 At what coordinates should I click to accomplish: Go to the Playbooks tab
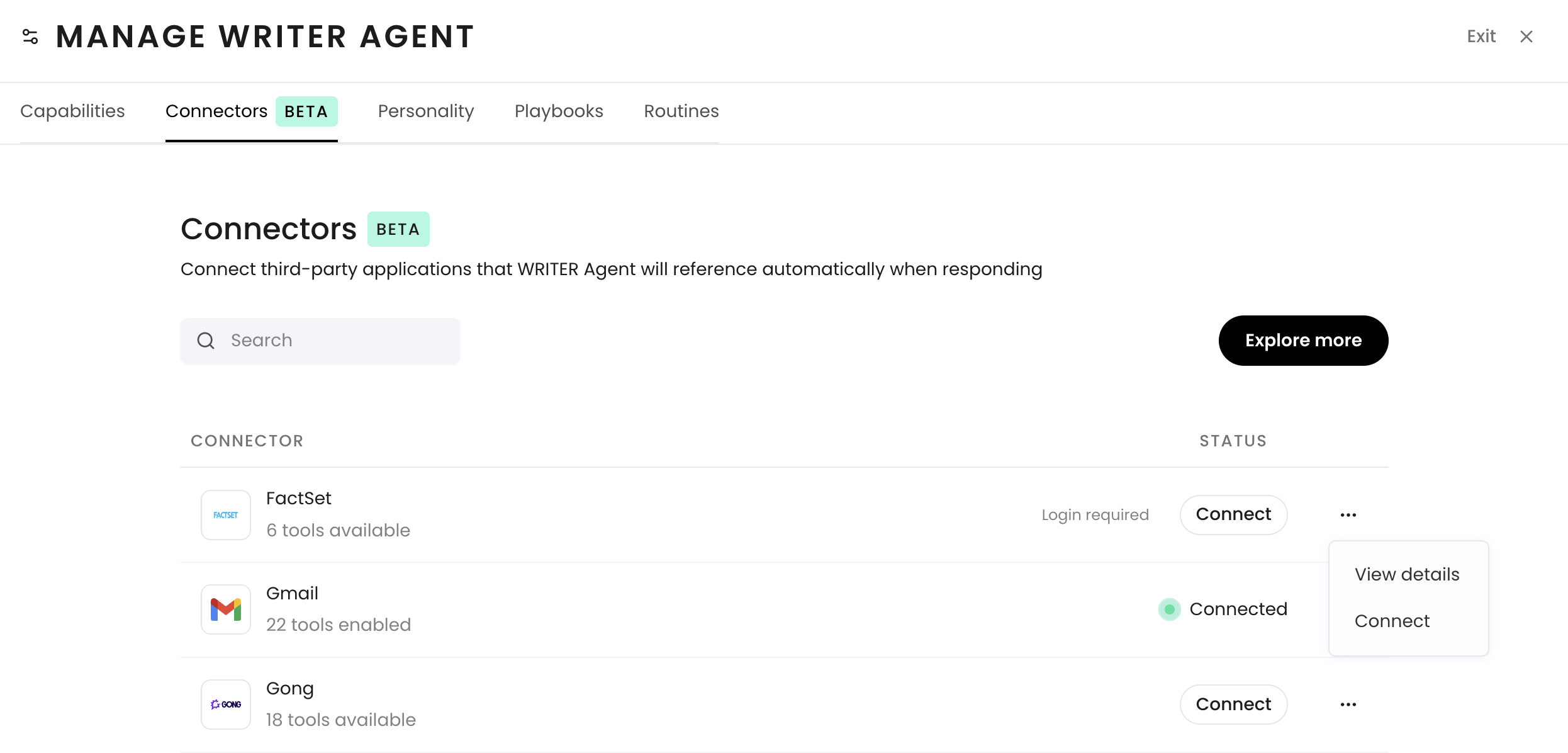click(x=559, y=111)
